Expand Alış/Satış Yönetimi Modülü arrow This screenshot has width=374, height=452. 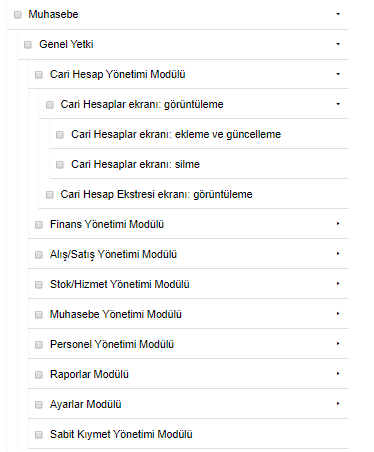point(338,254)
